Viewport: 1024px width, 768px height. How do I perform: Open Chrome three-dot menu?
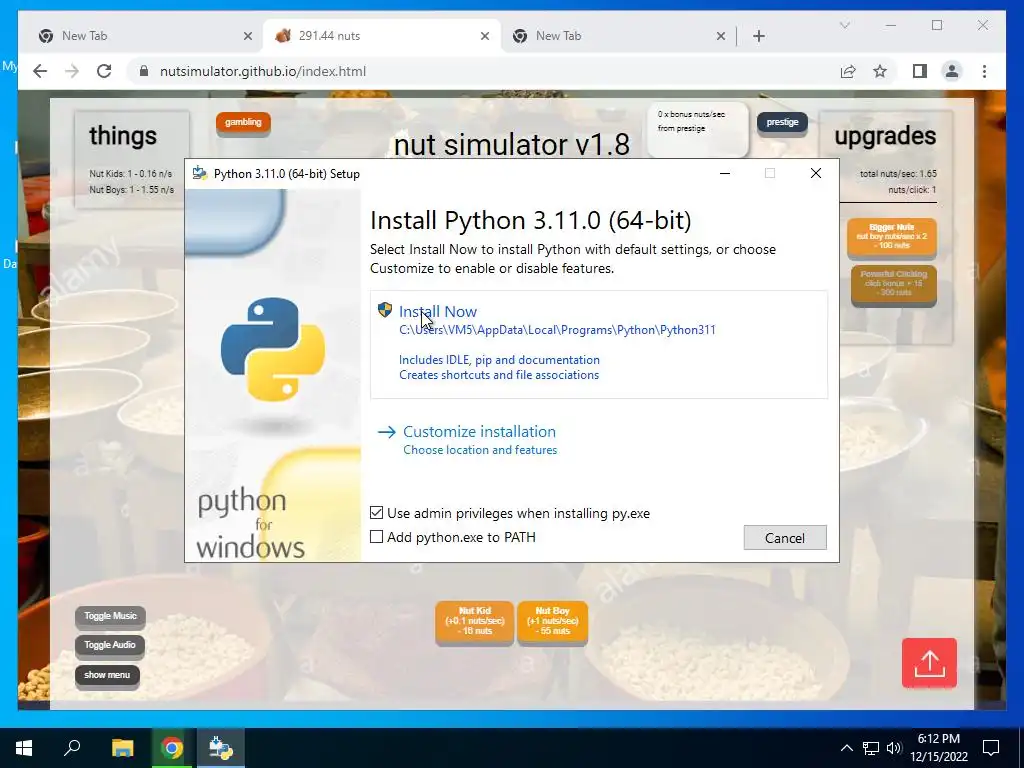coord(984,71)
